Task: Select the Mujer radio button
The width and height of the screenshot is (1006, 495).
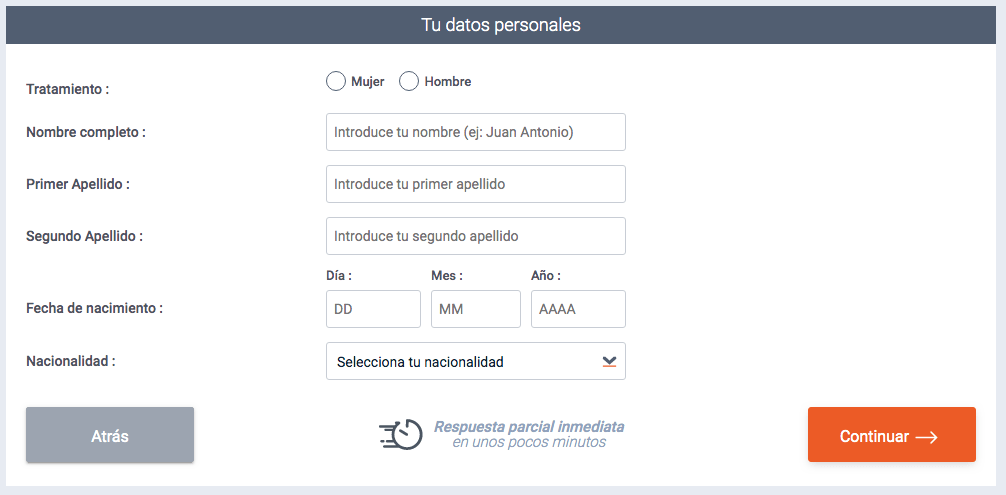Action: pos(336,81)
